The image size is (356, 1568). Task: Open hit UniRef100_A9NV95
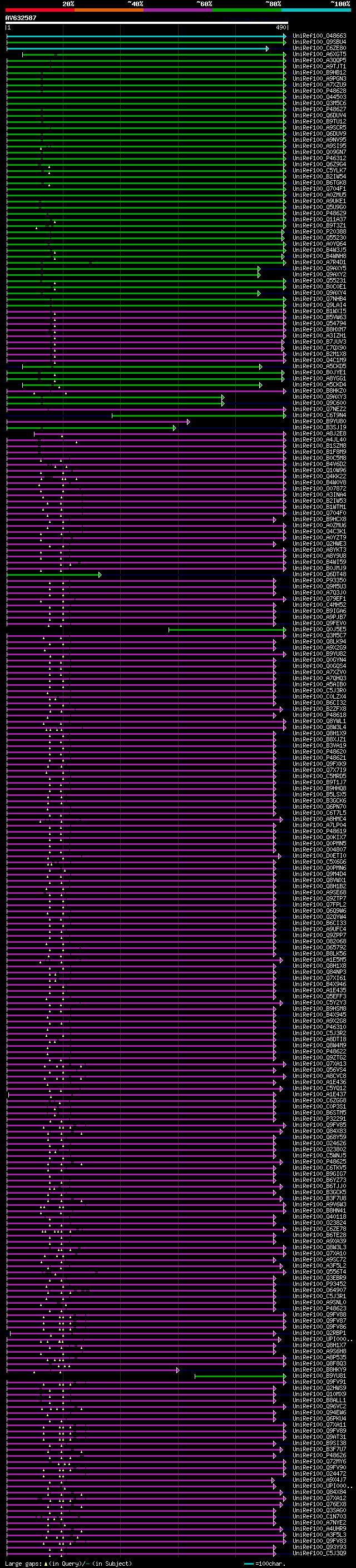pos(319,140)
